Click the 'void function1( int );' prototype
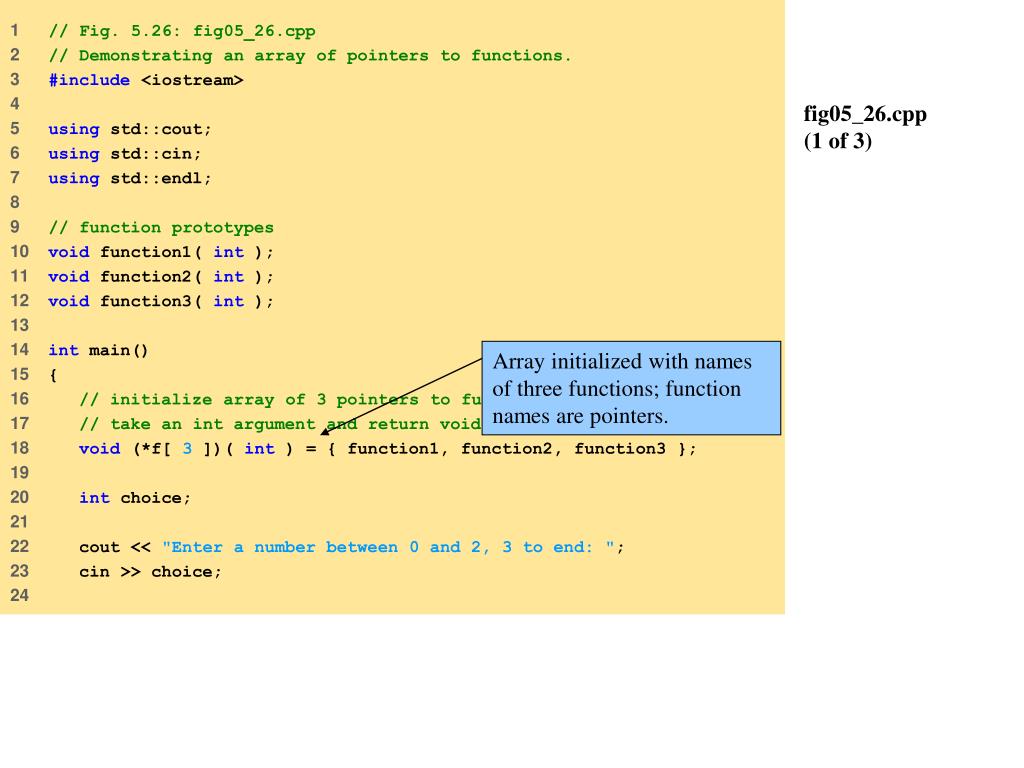 point(161,252)
